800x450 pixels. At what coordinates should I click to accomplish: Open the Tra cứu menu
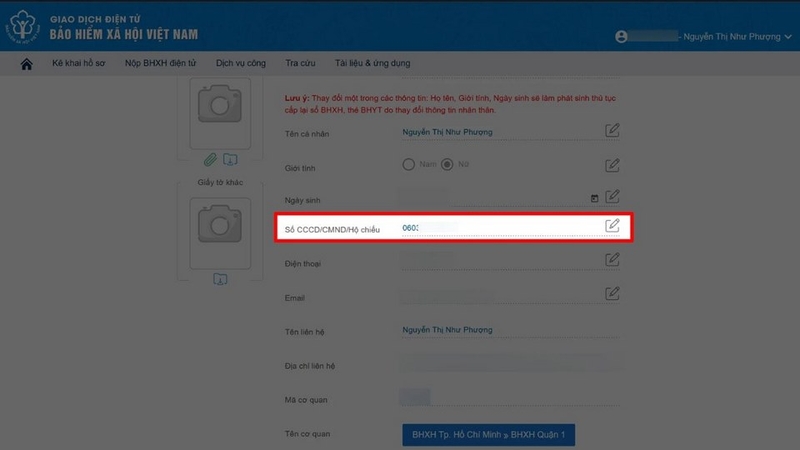[300, 63]
